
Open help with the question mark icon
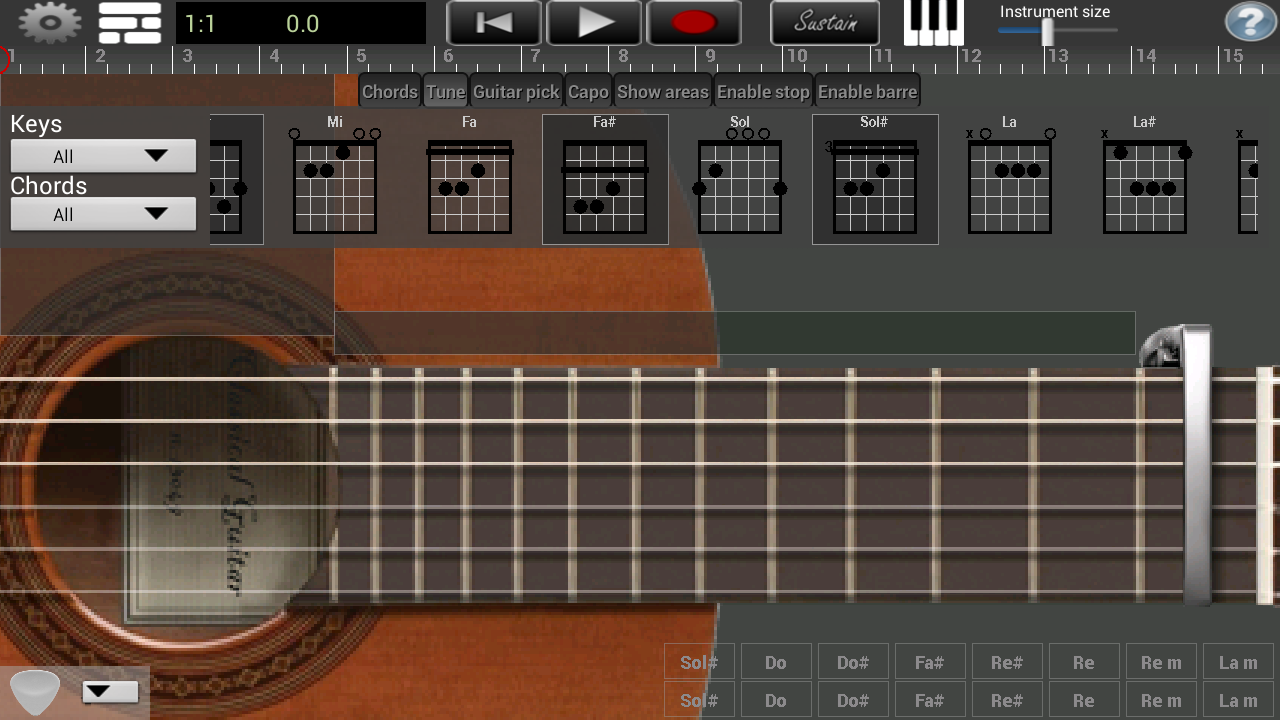(1249, 23)
